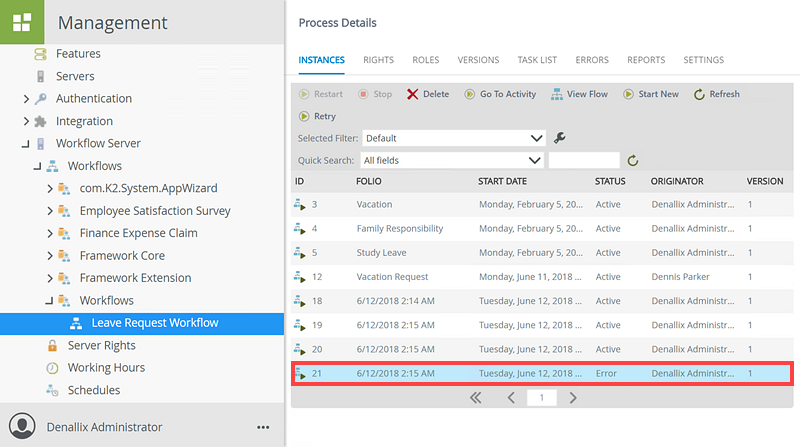Image resolution: width=800 pixels, height=447 pixels.
Task: Refresh the instances list
Action: (700, 94)
